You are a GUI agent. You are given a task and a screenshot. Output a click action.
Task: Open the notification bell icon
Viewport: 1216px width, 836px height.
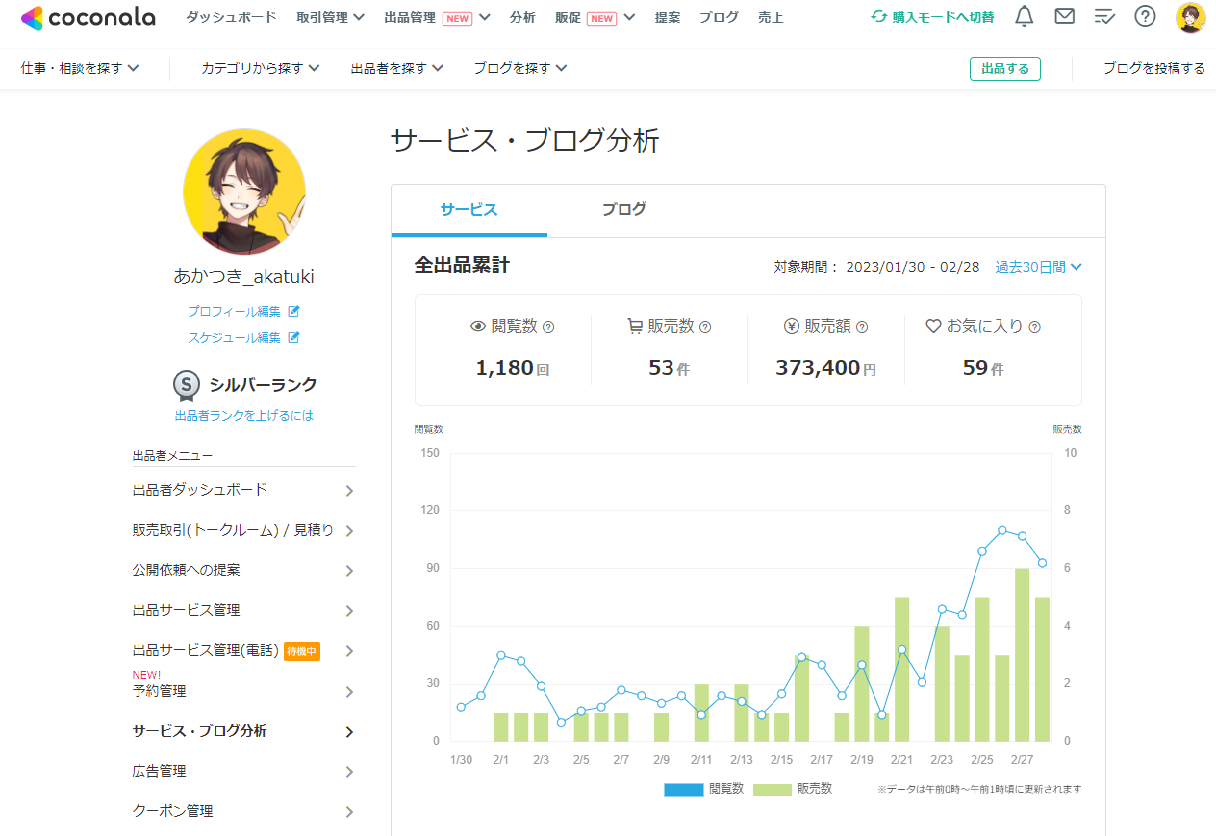[x=1024, y=16]
